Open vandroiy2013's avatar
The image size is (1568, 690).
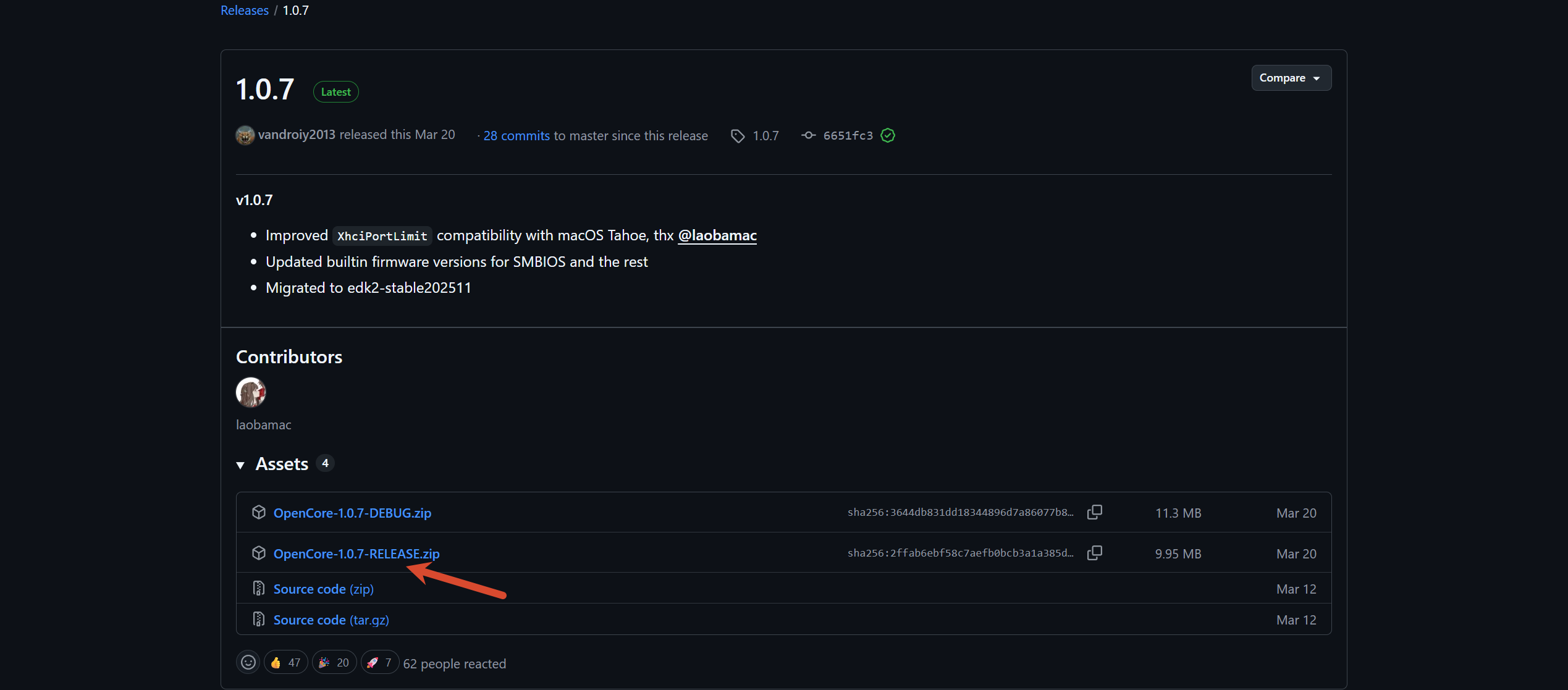pos(245,135)
